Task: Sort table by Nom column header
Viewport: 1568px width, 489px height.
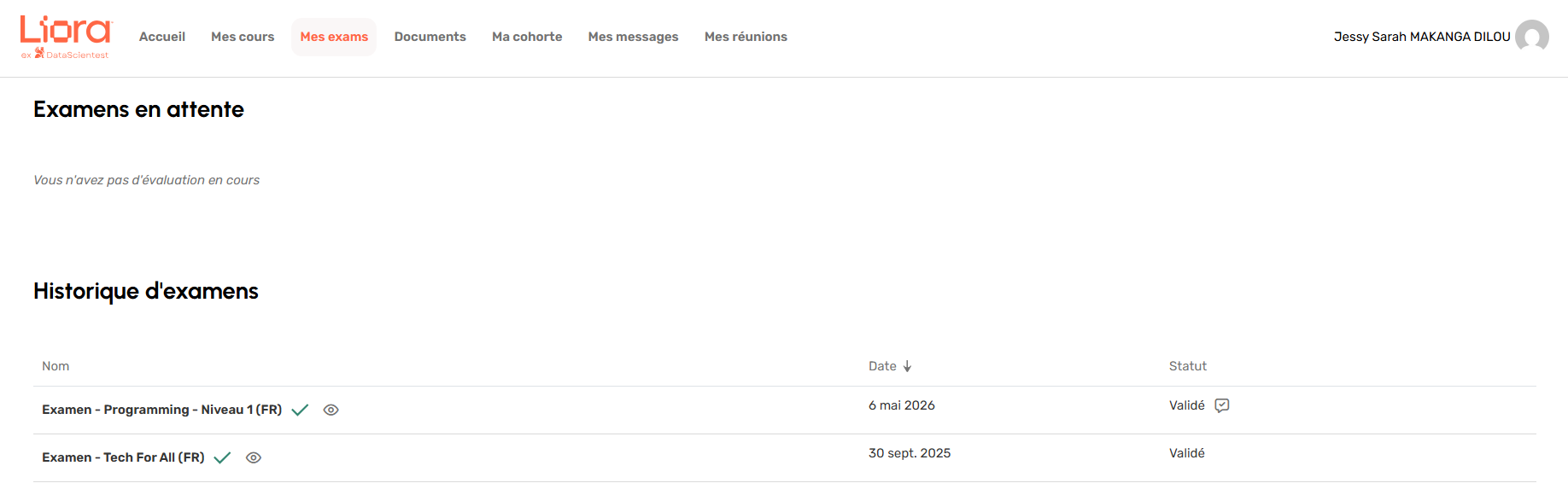Action: click(x=56, y=366)
